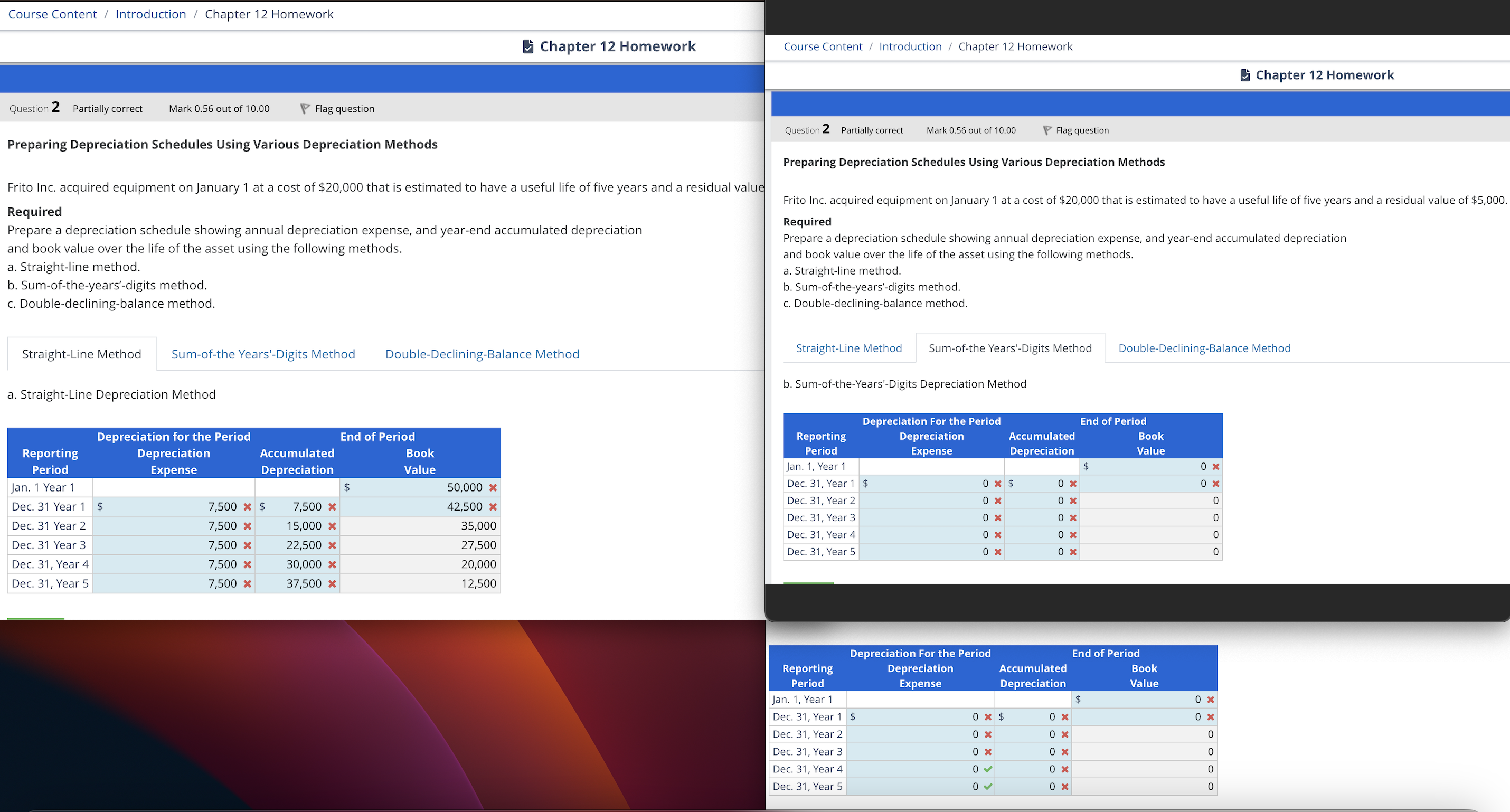Screen dimensions: 1510x812
Task: Click Flag question link in left window
Action: point(344,108)
